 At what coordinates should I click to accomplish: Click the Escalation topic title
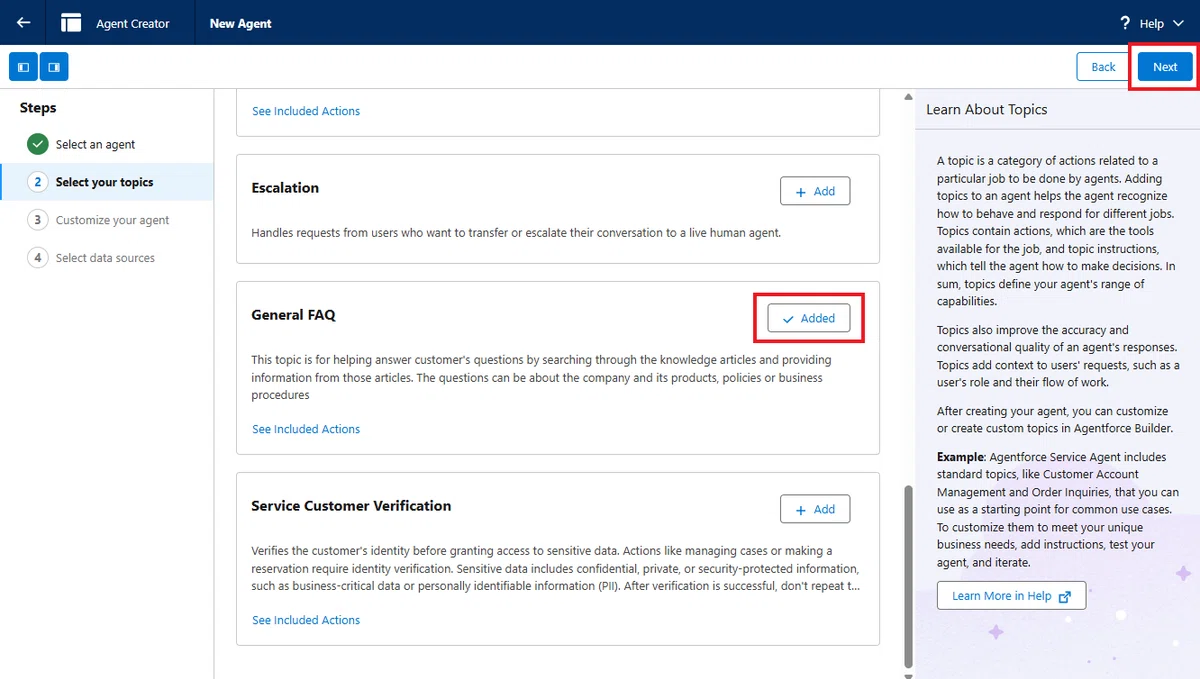tap(285, 188)
